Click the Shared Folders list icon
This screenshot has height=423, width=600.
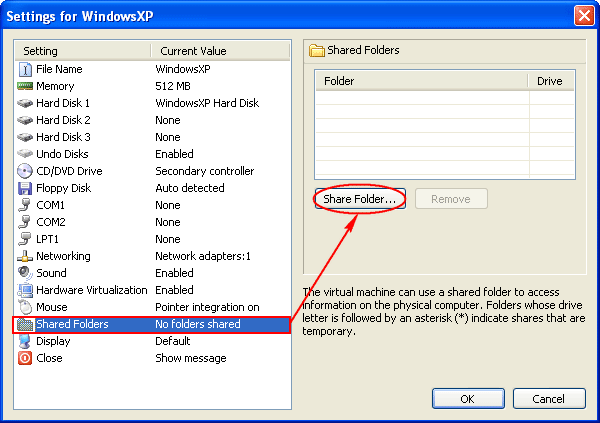click(25, 325)
